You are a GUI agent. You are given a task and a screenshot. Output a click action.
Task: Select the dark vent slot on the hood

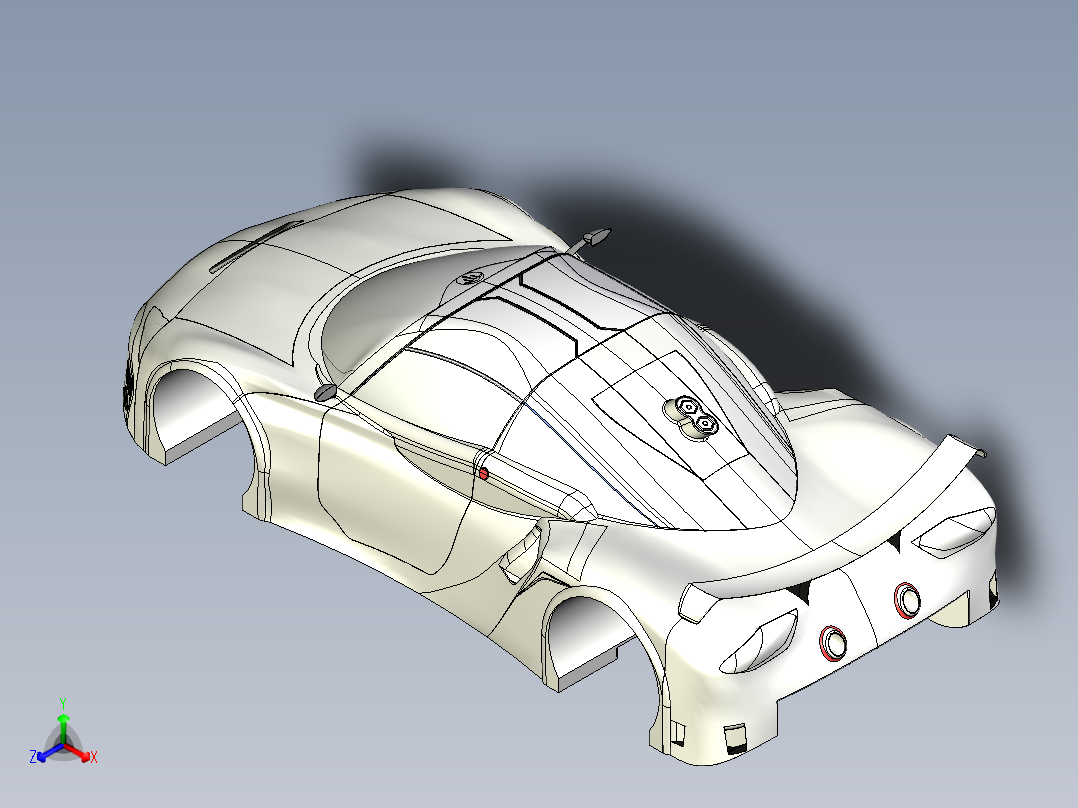[257, 245]
